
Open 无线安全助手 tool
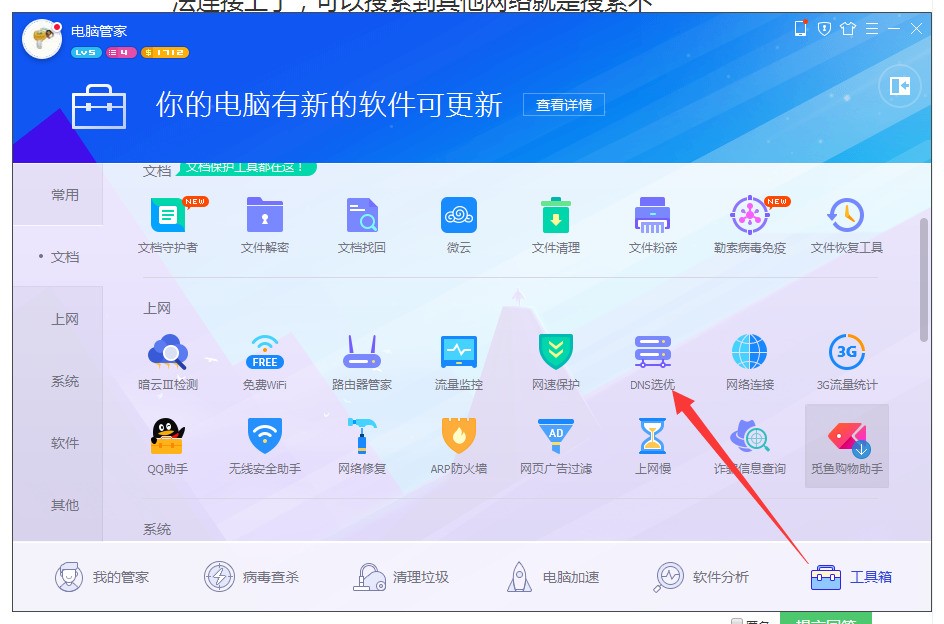265,446
